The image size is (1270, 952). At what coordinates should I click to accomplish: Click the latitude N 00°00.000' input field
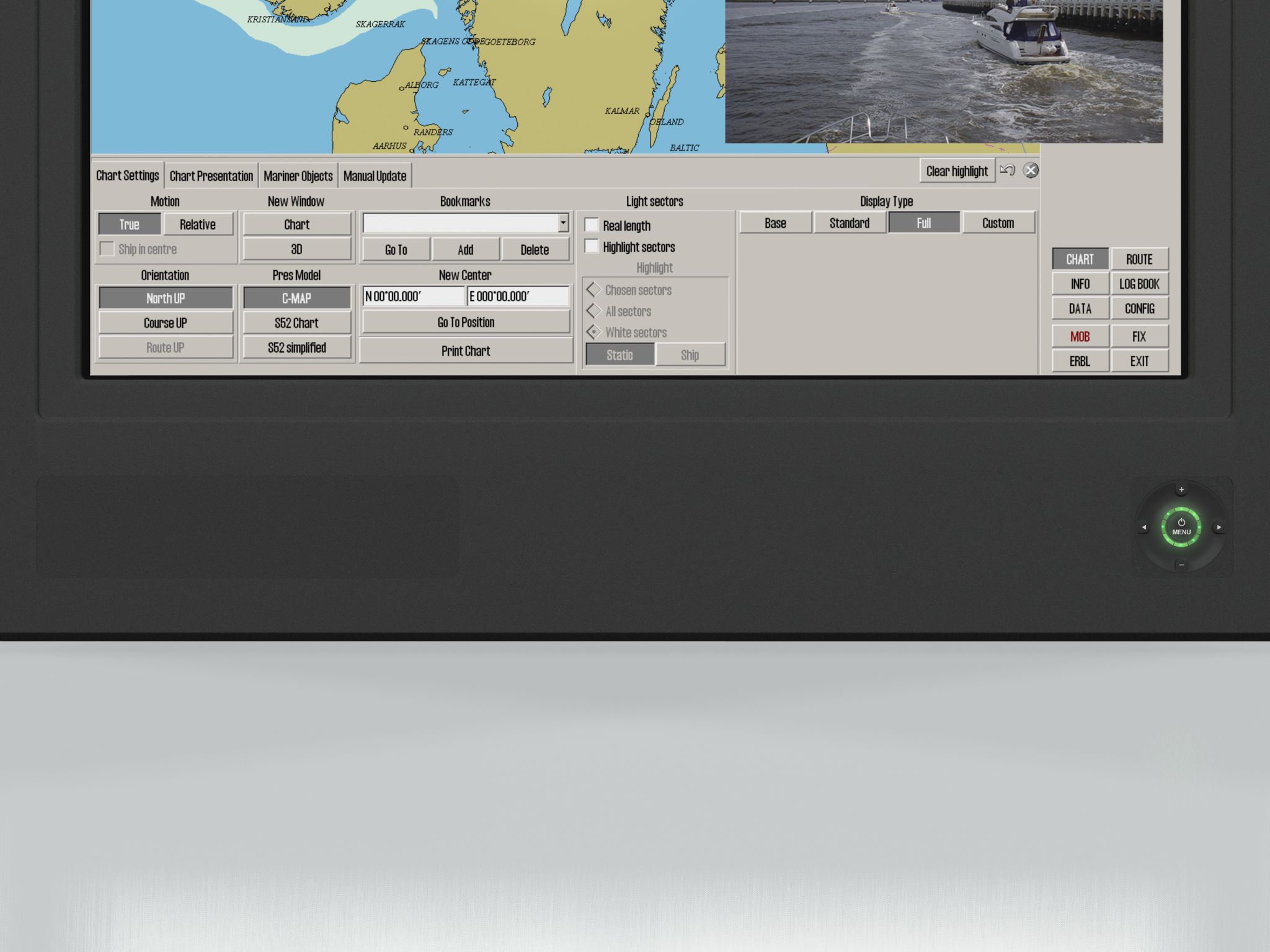[413, 296]
